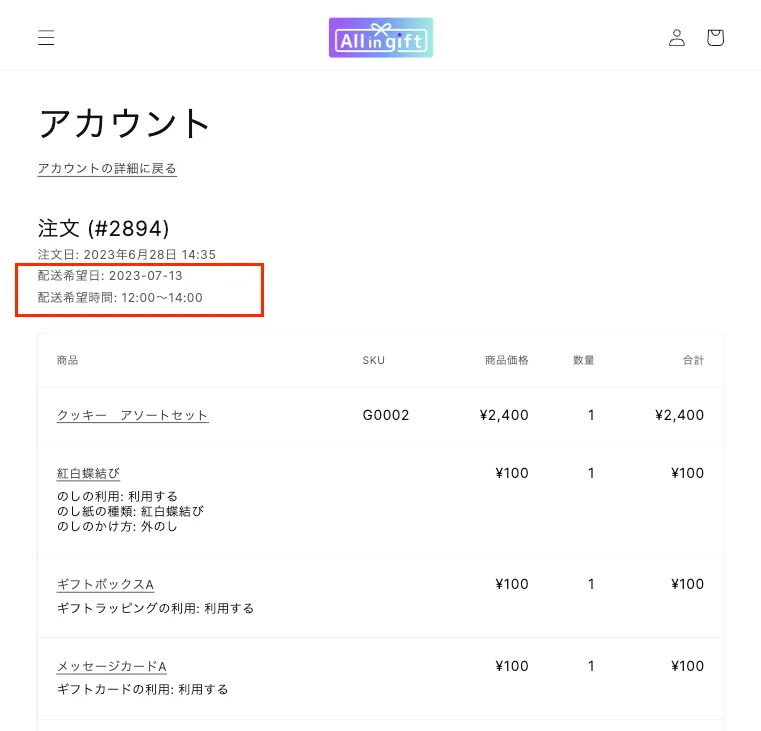
Task: Click the SKU column header
Action: pyautogui.click(x=373, y=360)
